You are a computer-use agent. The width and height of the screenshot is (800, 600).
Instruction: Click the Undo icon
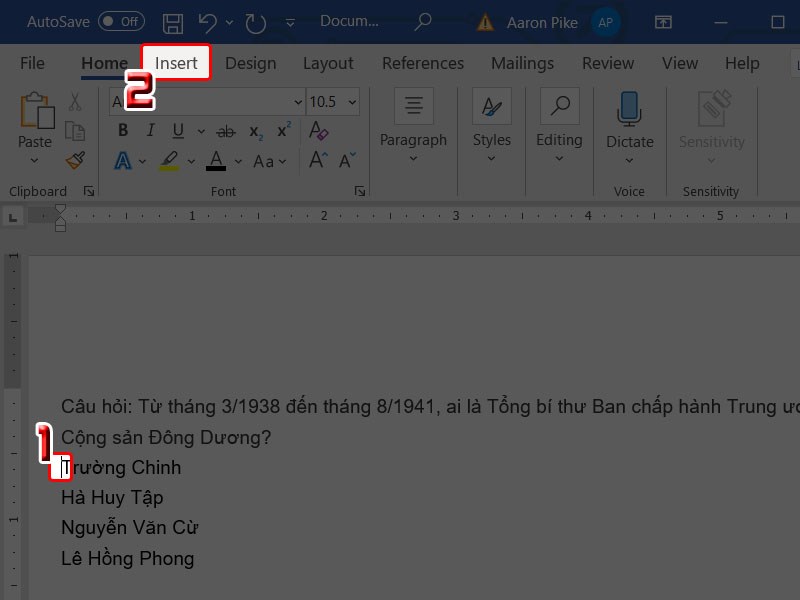(x=205, y=21)
